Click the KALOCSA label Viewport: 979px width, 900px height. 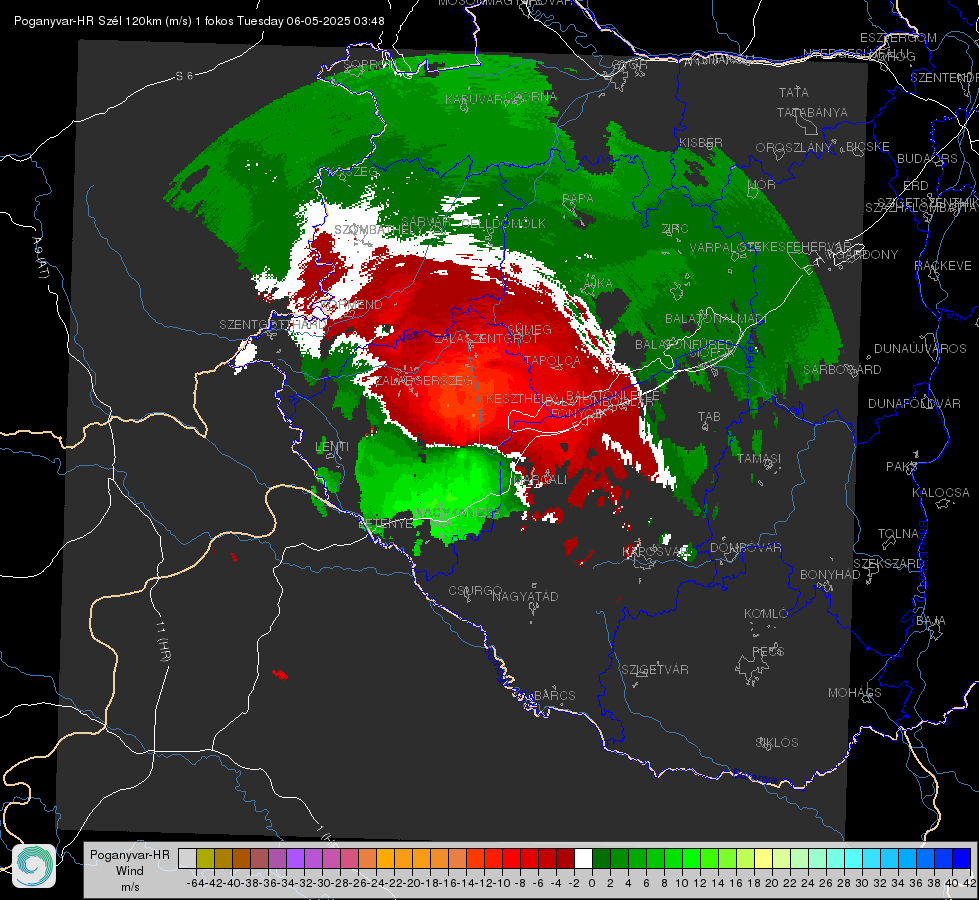[941, 493]
